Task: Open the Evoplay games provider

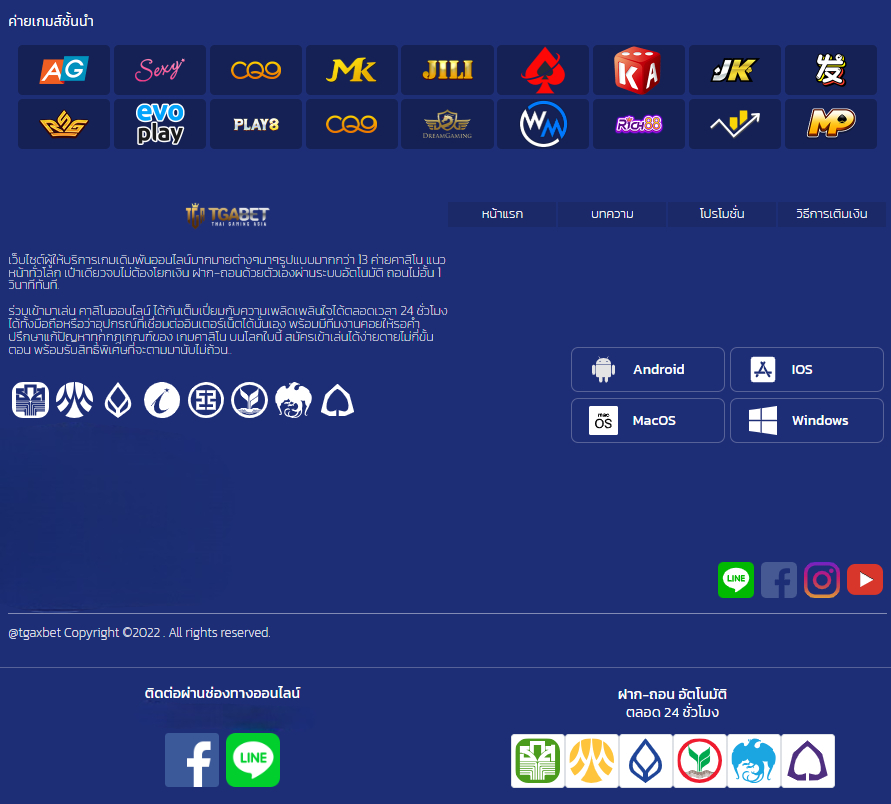Action: point(159,123)
